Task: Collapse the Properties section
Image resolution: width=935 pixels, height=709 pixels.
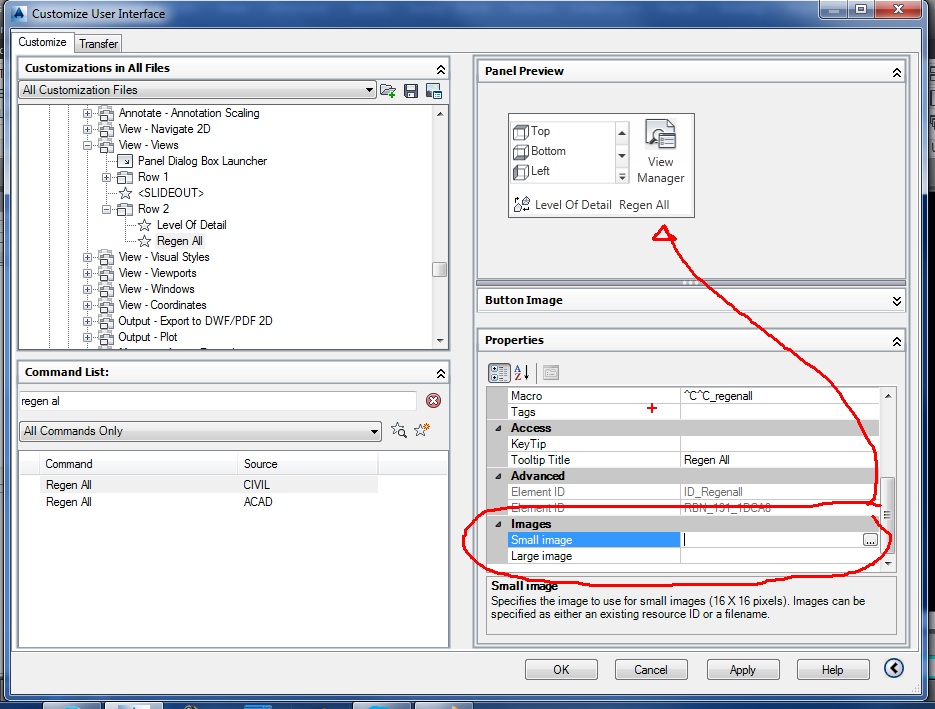Action: (896, 341)
